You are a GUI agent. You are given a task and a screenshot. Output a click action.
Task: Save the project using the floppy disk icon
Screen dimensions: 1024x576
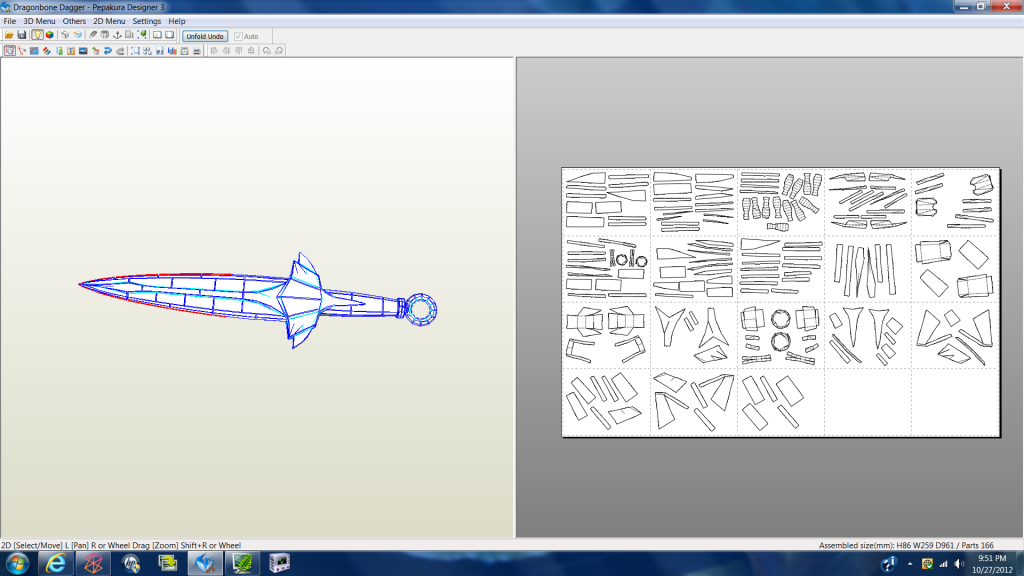coord(22,35)
